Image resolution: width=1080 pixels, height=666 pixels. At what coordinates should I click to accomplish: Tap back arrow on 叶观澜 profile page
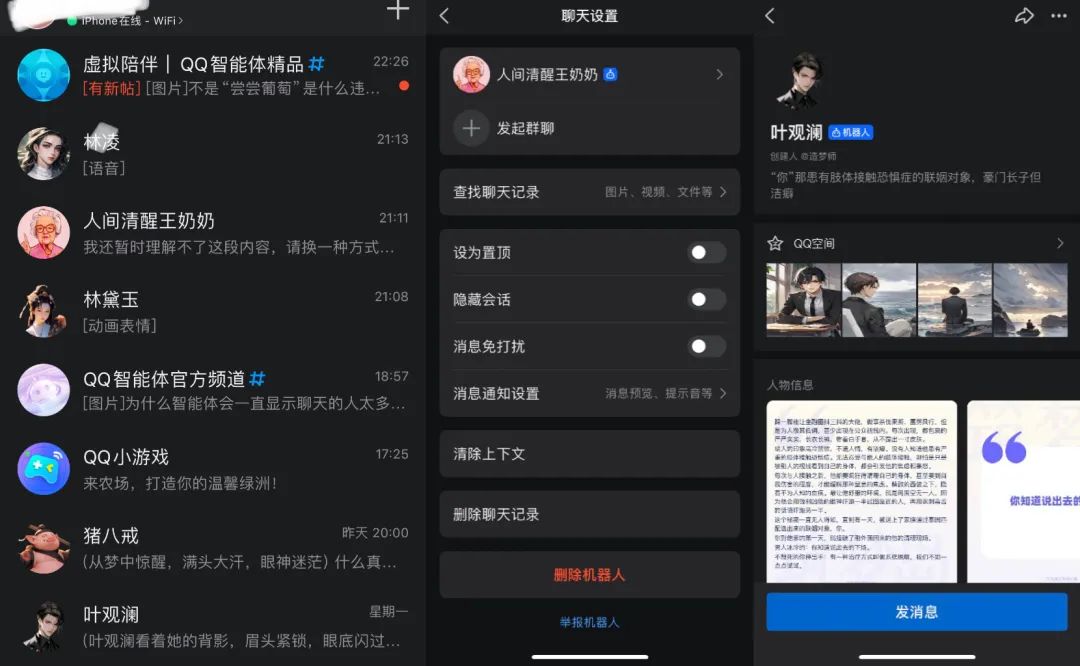[767, 16]
